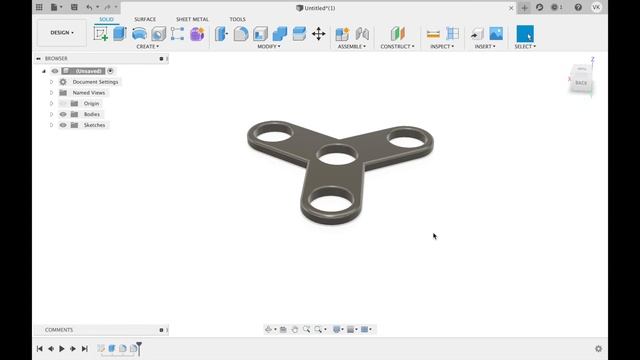The image size is (640, 360).
Task: Select the Offset Plane construct tool
Action: [398, 34]
